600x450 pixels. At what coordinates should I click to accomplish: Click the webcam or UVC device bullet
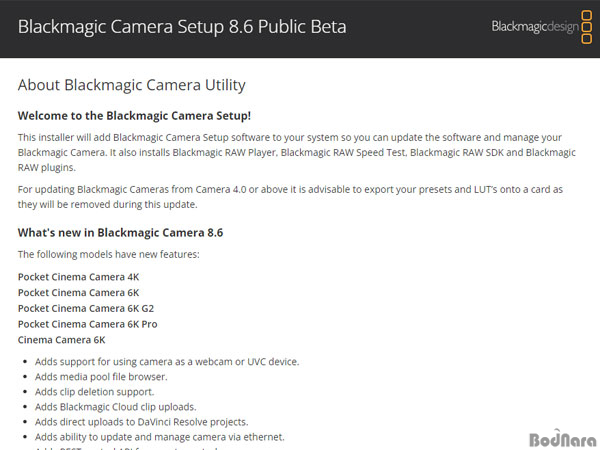(x=167, y=362)
